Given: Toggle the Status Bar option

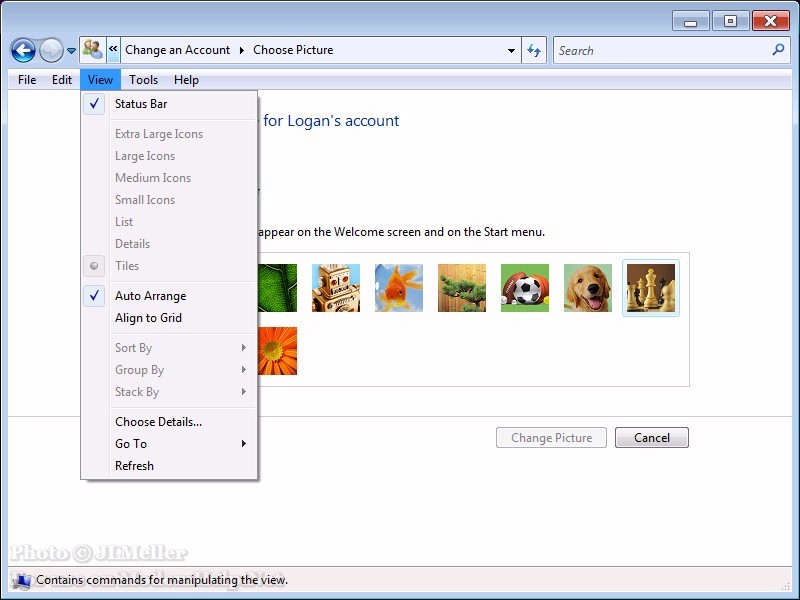Looking at the screenshot, I should [169, 104].
